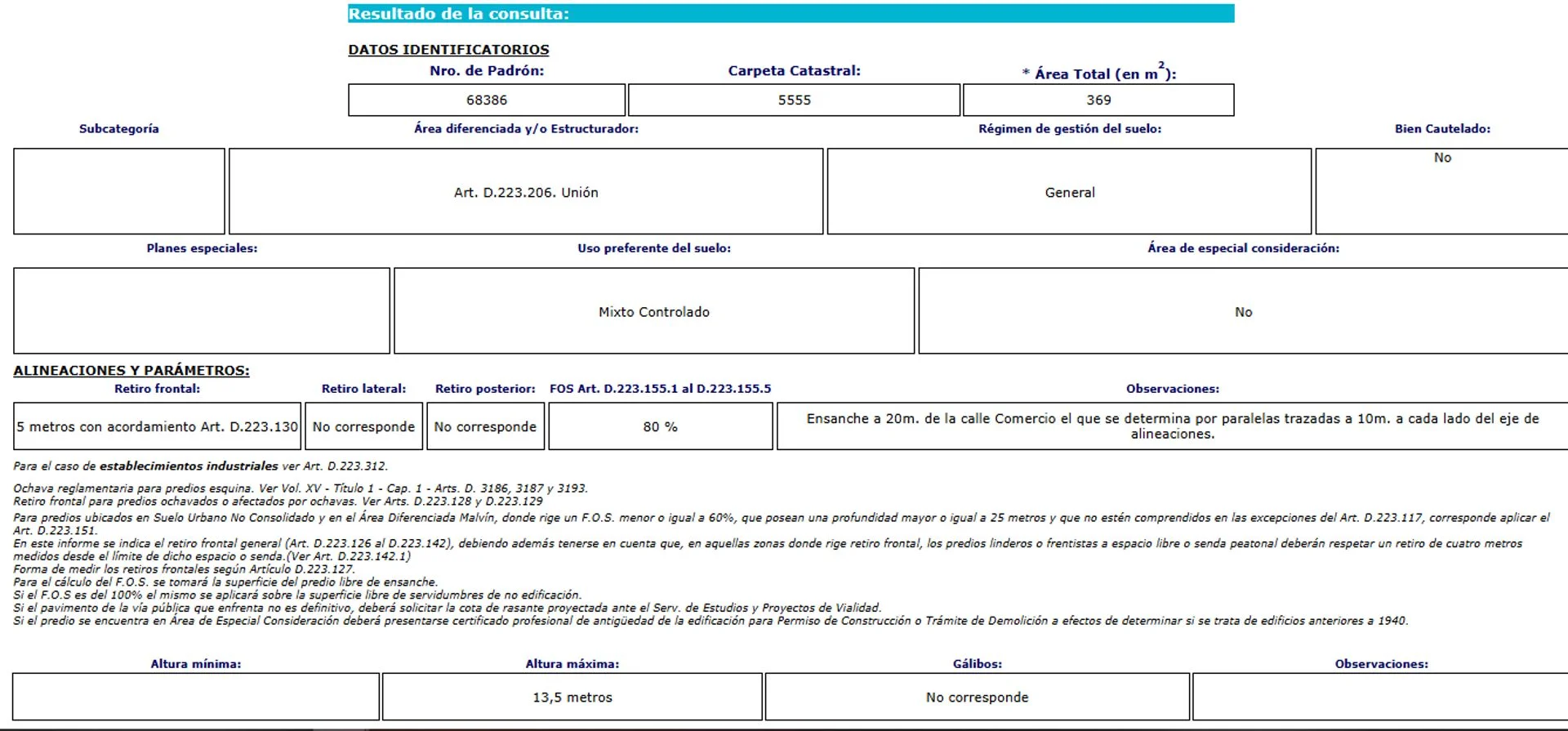Click the empty Planes especiales box
This screenshot has width=1568, height=731.
[202, 310]
